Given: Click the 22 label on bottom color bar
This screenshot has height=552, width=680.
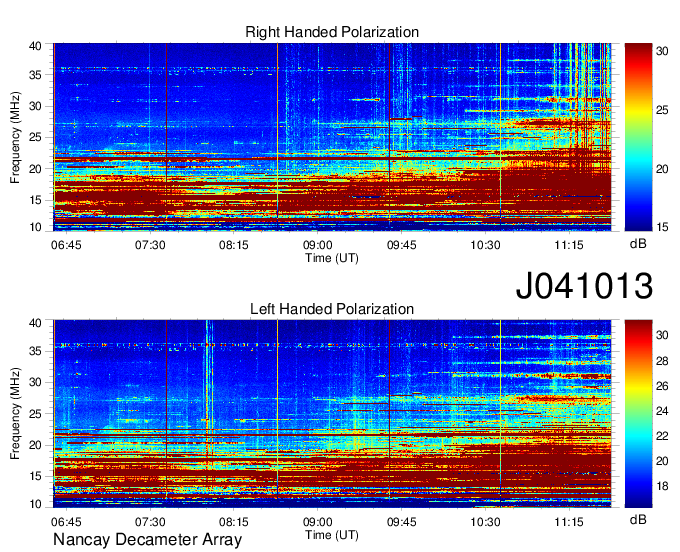Looking at the screenshot, I should pos(662,436).
